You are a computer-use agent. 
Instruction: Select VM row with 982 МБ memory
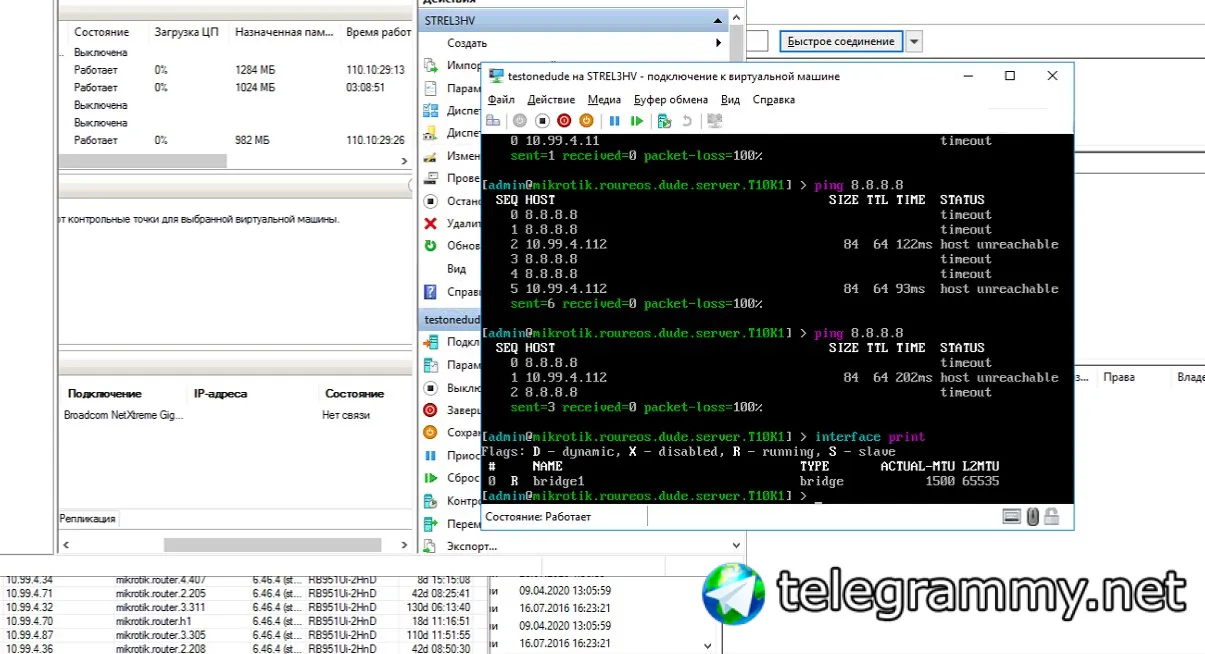tap(235, 140)
